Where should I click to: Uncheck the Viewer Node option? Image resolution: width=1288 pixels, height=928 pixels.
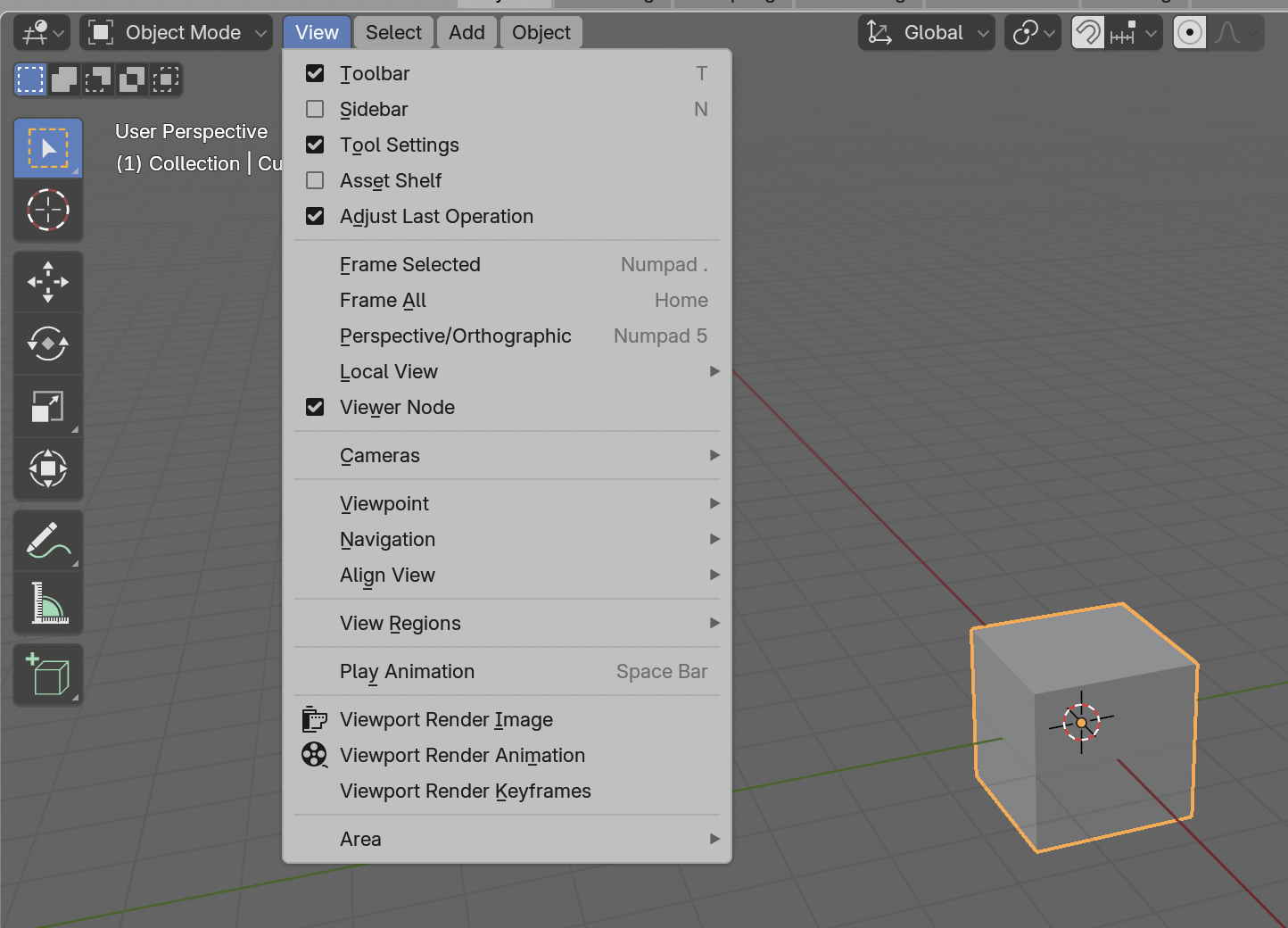315,407
